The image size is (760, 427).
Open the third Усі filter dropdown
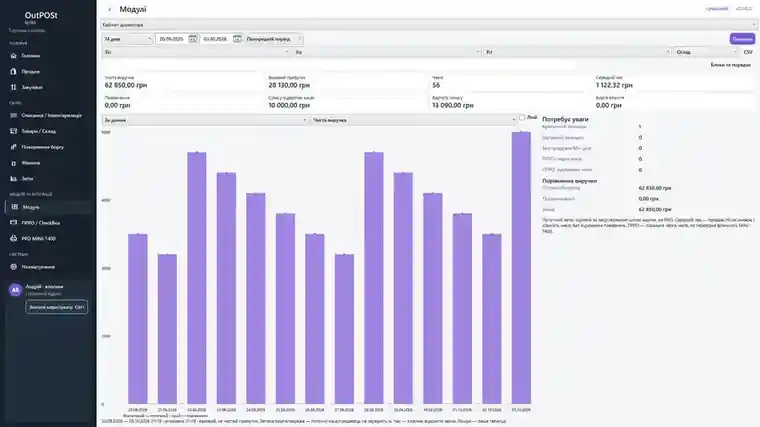(577, 52)
